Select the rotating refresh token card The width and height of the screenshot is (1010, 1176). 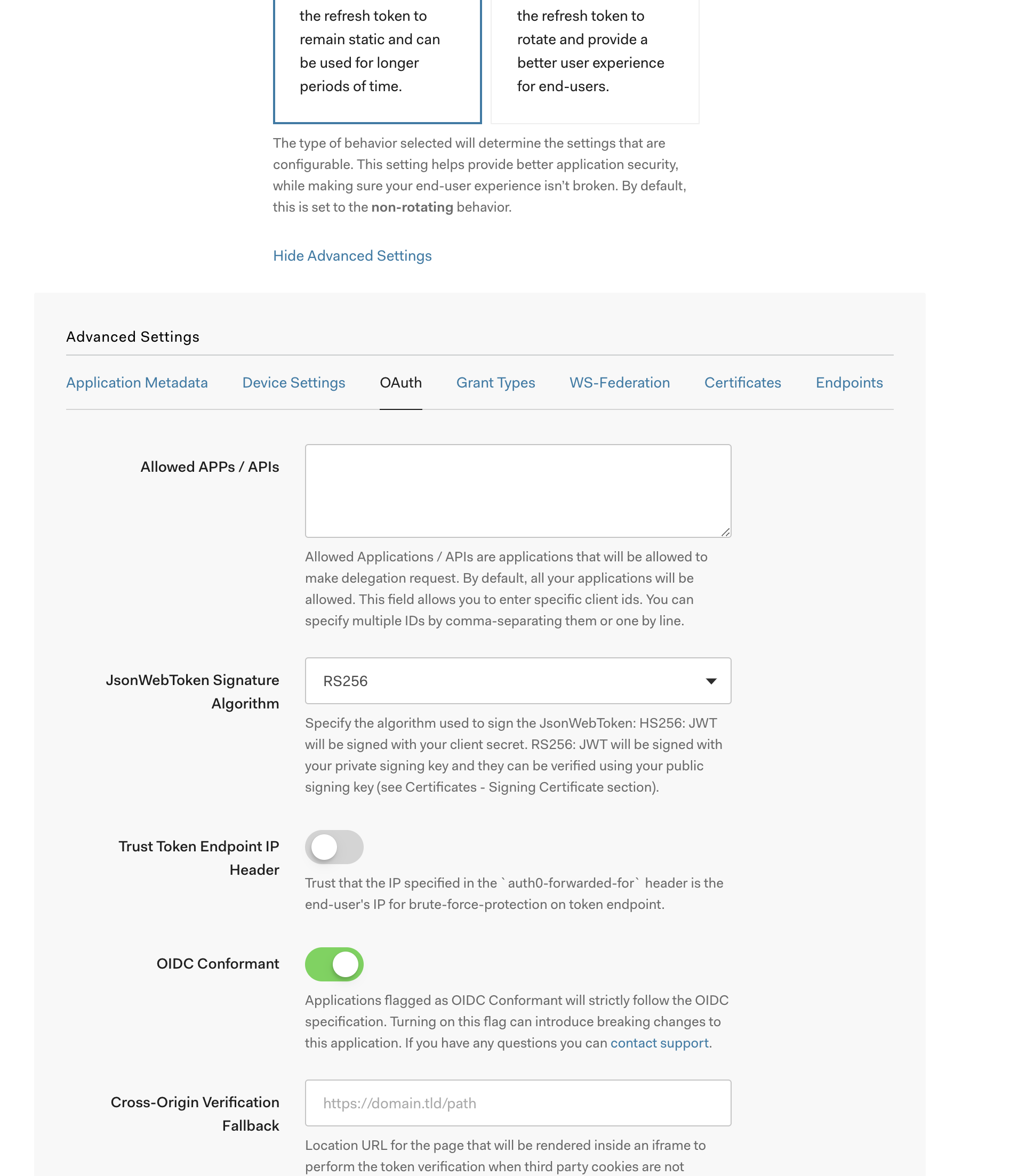(x=594, y=57)
